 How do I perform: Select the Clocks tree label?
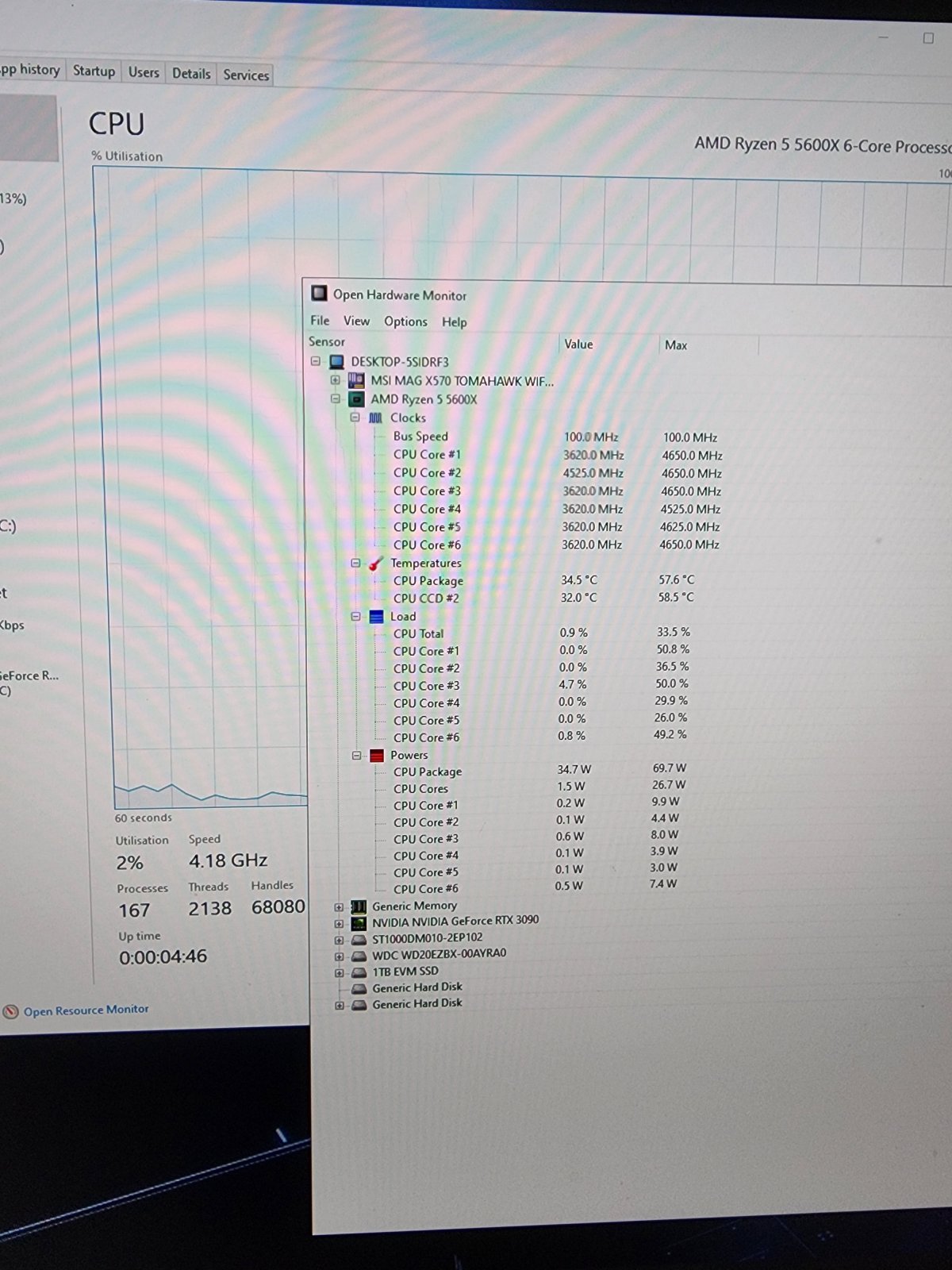point(408,418)
